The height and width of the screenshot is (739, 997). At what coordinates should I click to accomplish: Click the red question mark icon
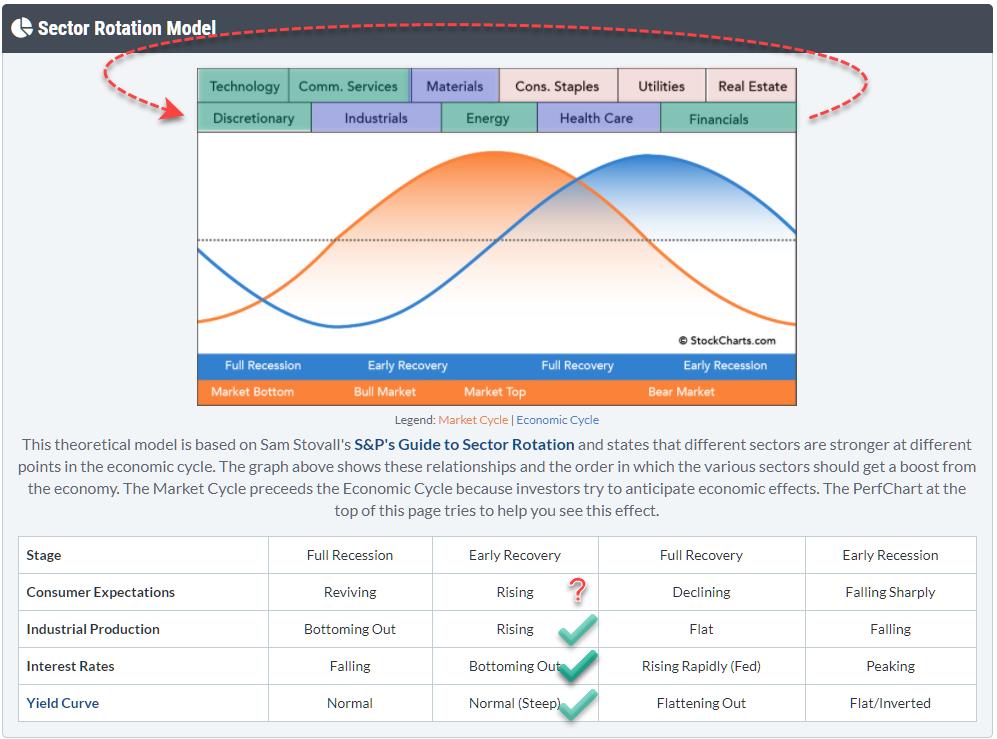tap(577, 591)
